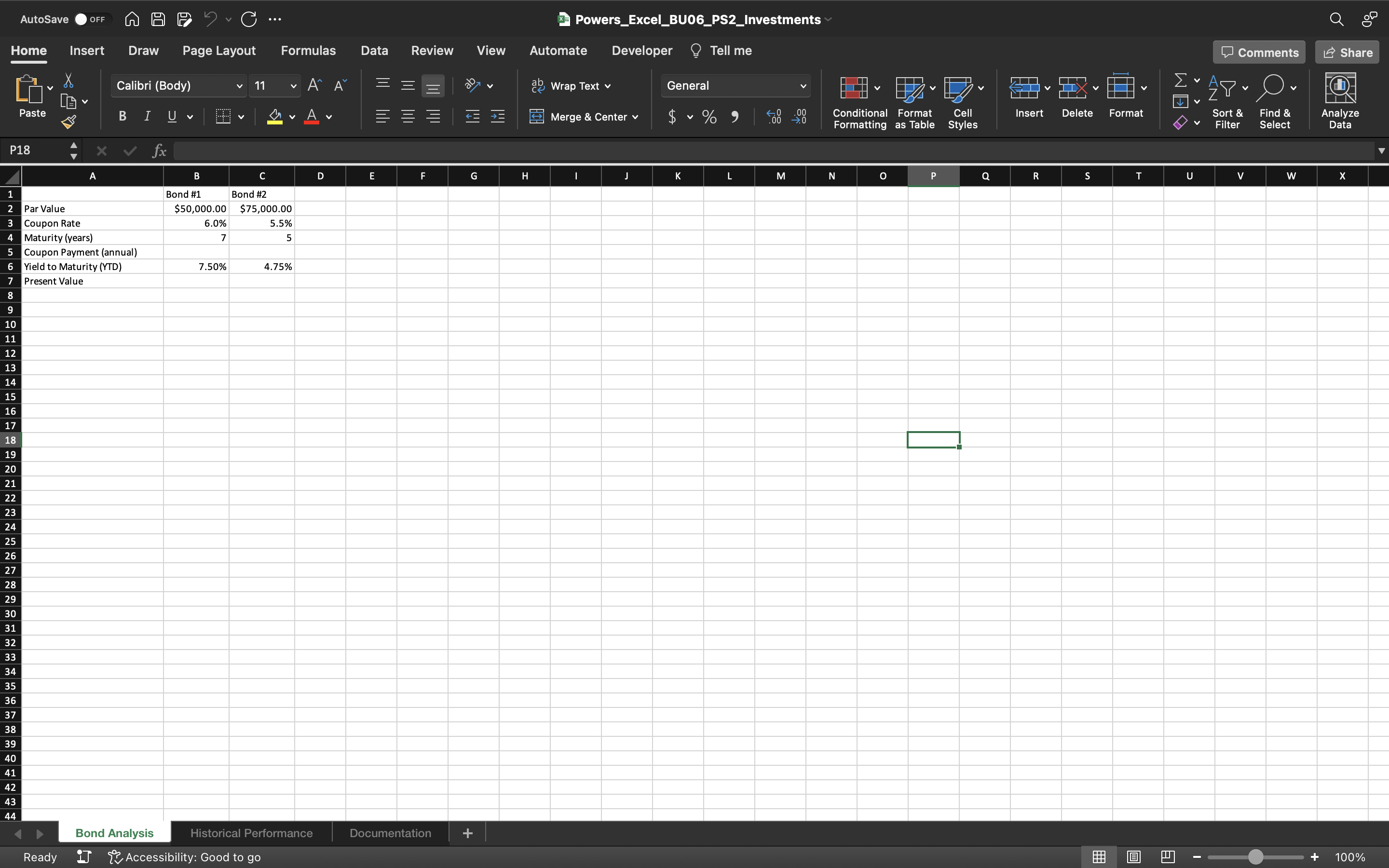Screen dimensions: 1389x868
Task: Click the Increase Indent icon
Action: [x=498, y=117]
